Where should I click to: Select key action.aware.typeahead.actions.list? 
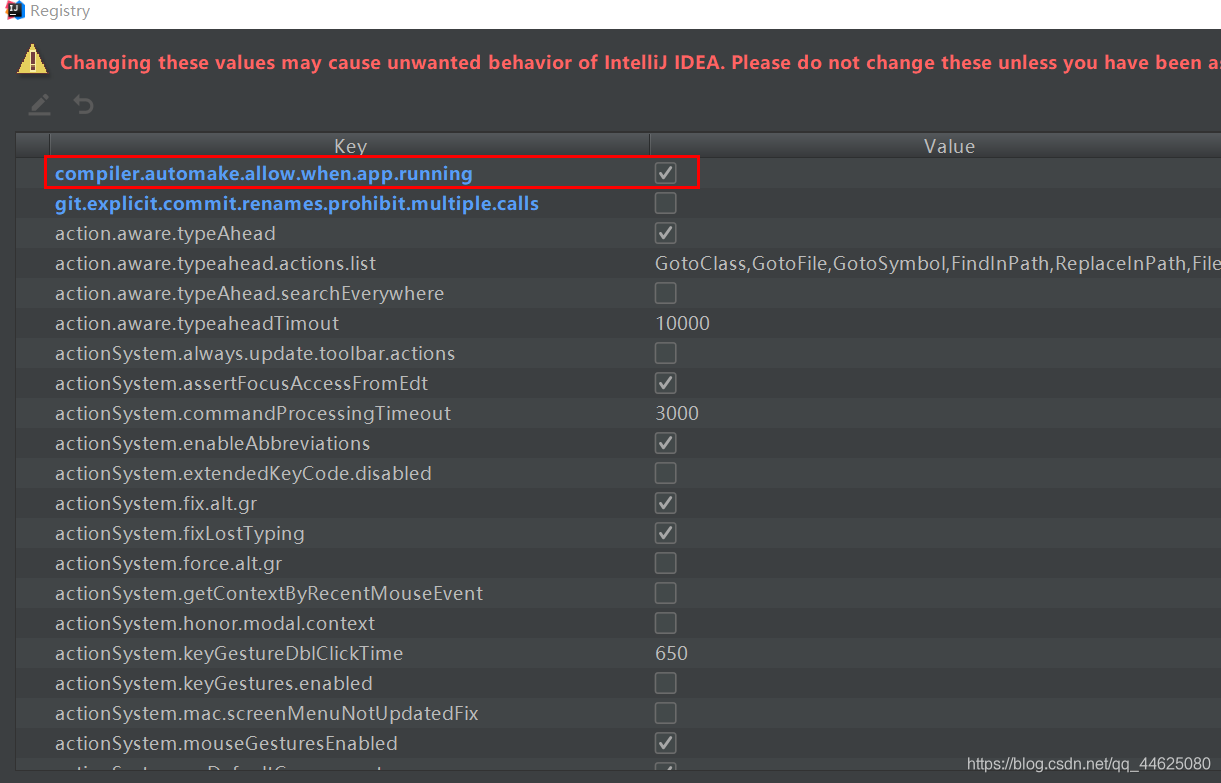215,263
